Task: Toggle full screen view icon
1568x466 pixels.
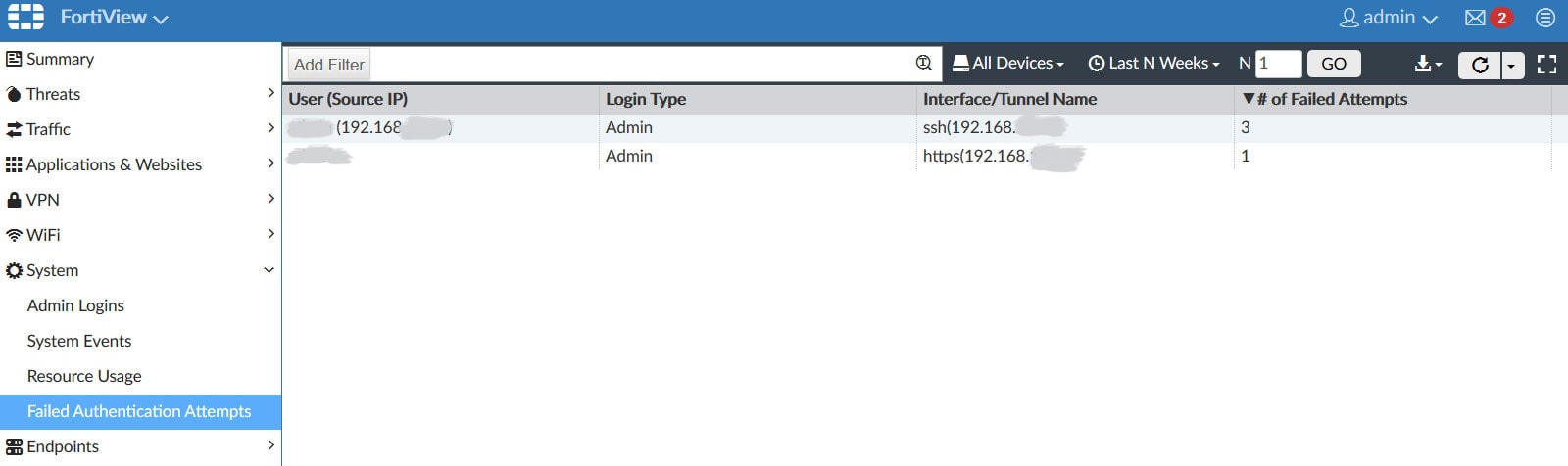Action: click(x=1546, y=65)
